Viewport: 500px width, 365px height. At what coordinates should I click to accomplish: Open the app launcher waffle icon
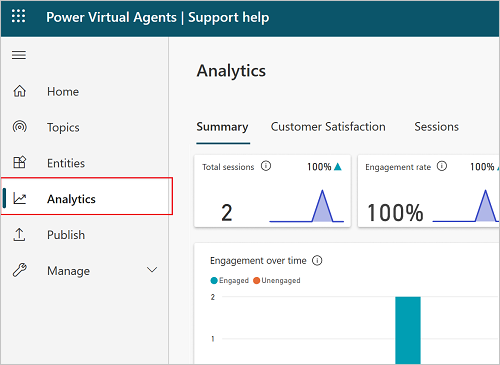tap(18, 16)
